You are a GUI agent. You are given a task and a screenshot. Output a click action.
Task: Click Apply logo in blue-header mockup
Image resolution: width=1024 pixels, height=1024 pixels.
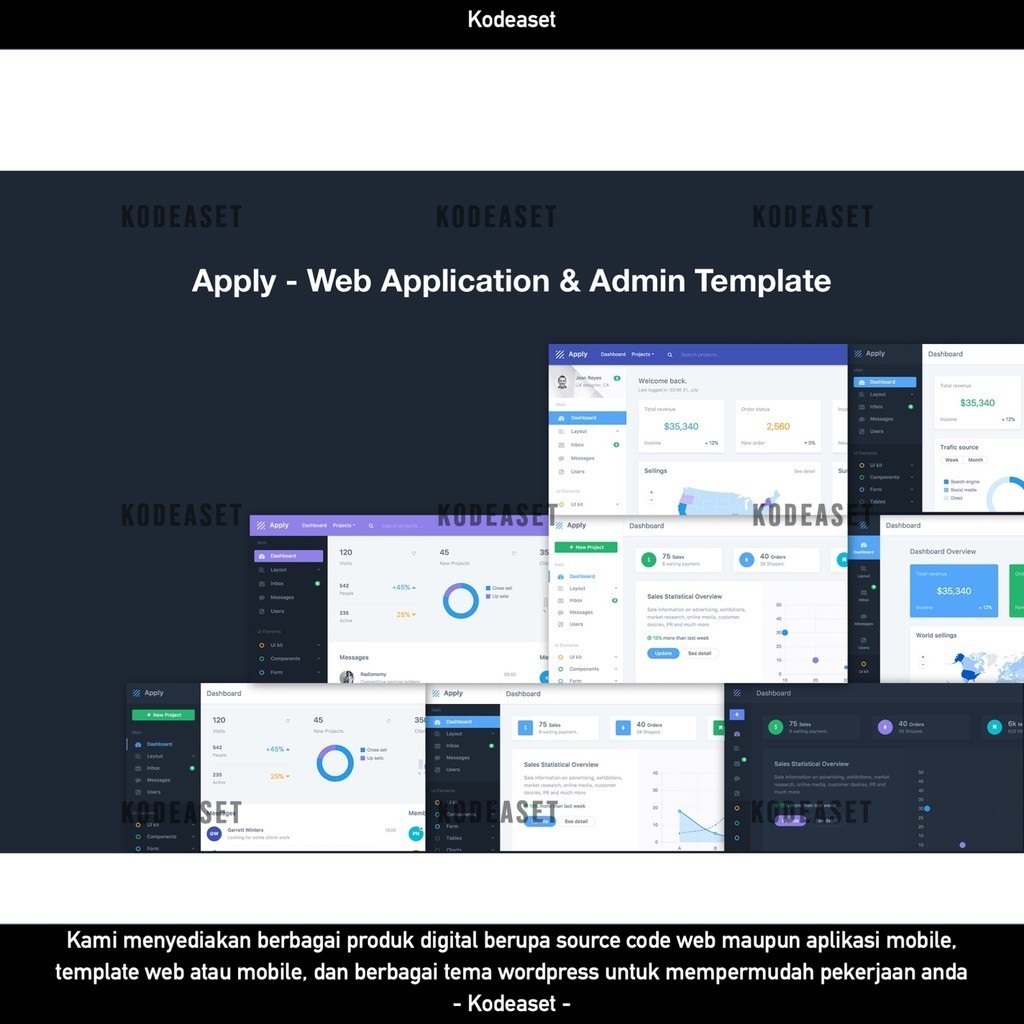[x=571, y=354]
